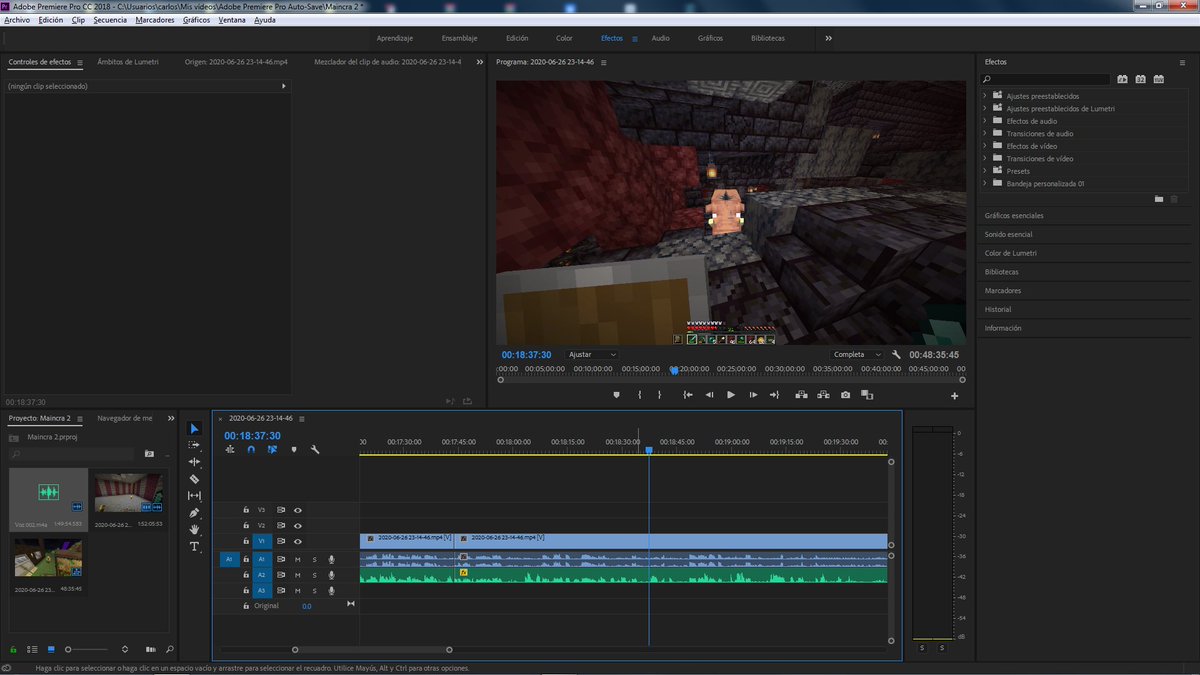The width and height of the screenshot is (1200, 675).
Task: Select the Hand tool
Action: tap(194, 530)
